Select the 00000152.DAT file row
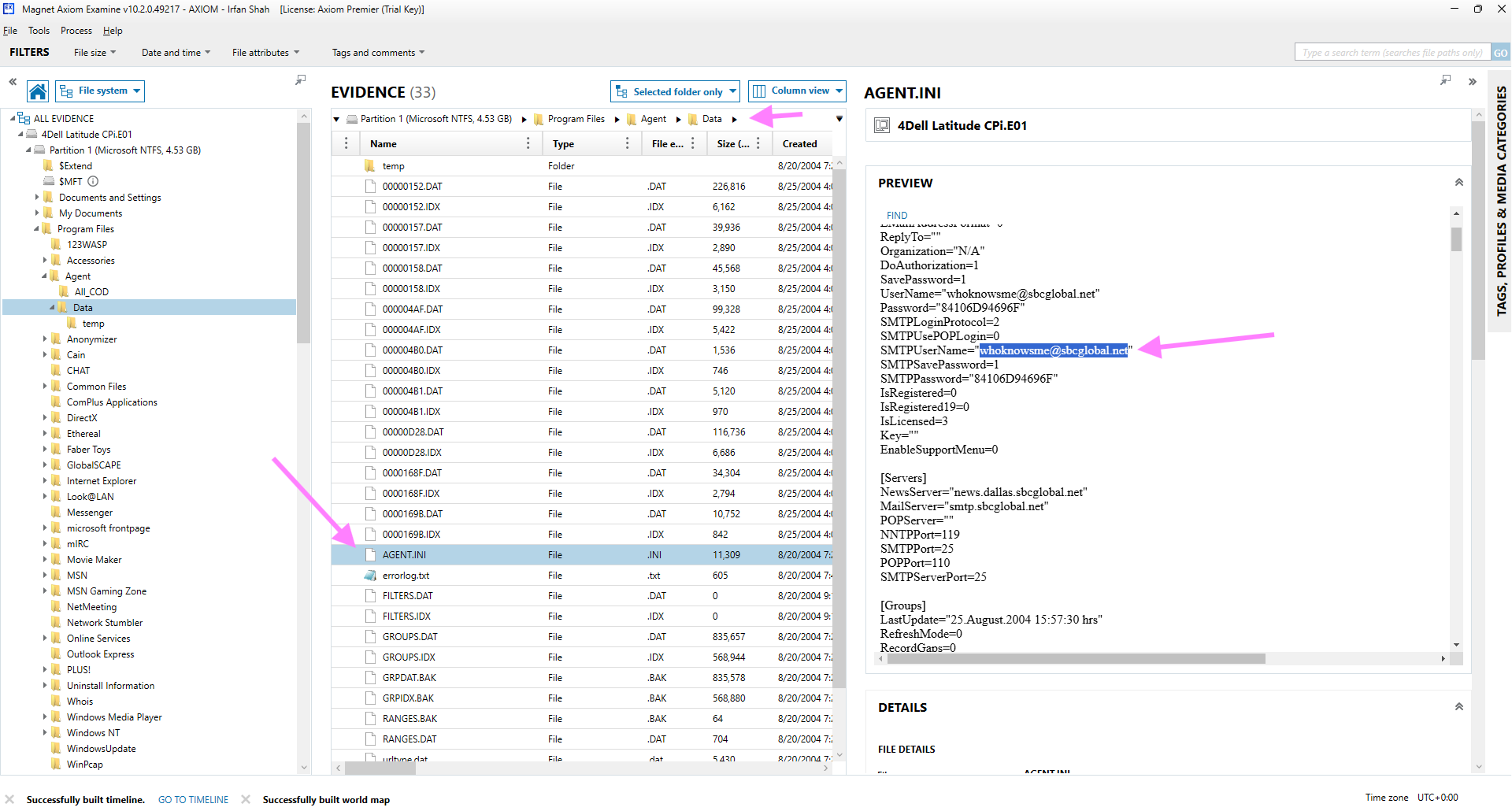The height and width of the screenshot is (811, 1512). tap(582, 187)
